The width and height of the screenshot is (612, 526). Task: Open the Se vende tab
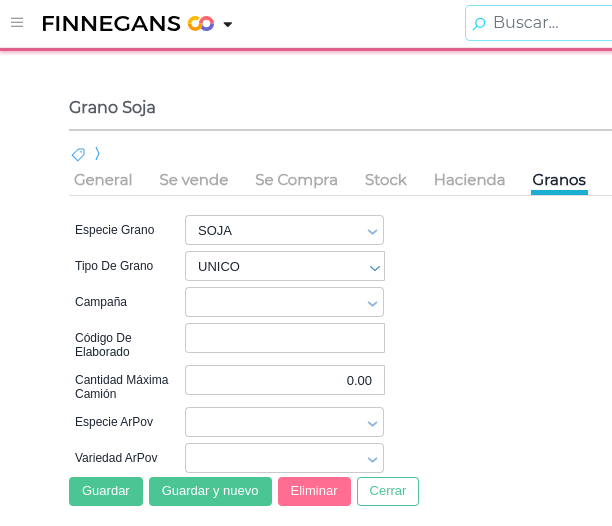194,180
